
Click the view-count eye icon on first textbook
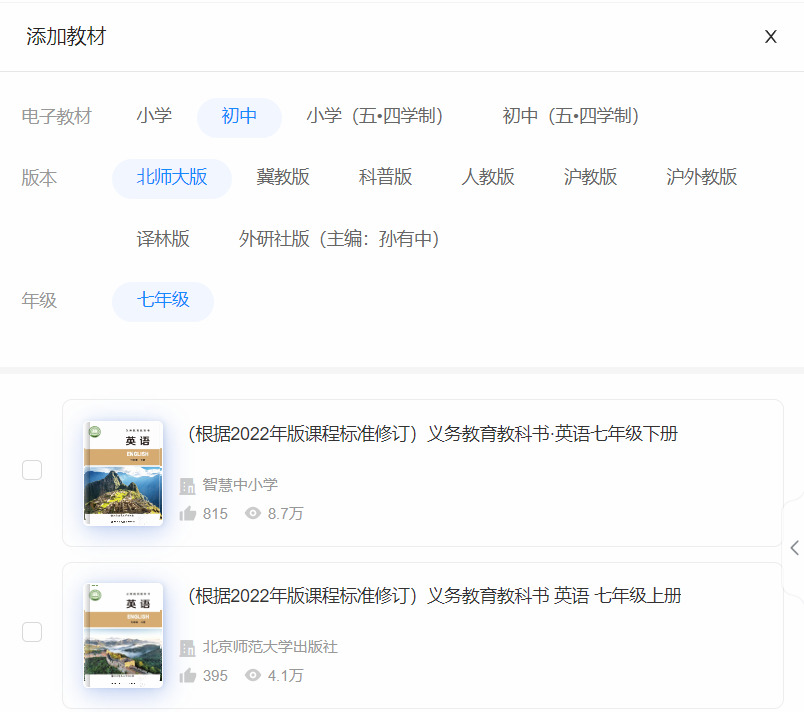pos(251,513)
